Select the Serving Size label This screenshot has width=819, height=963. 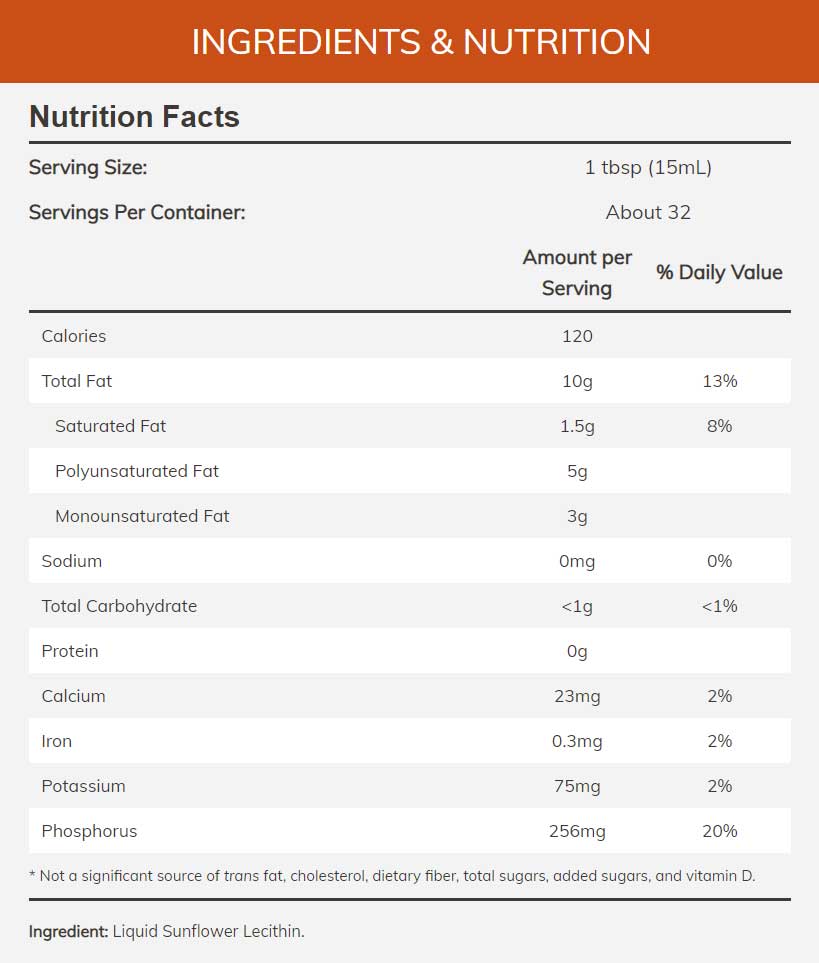pos(88,168)
